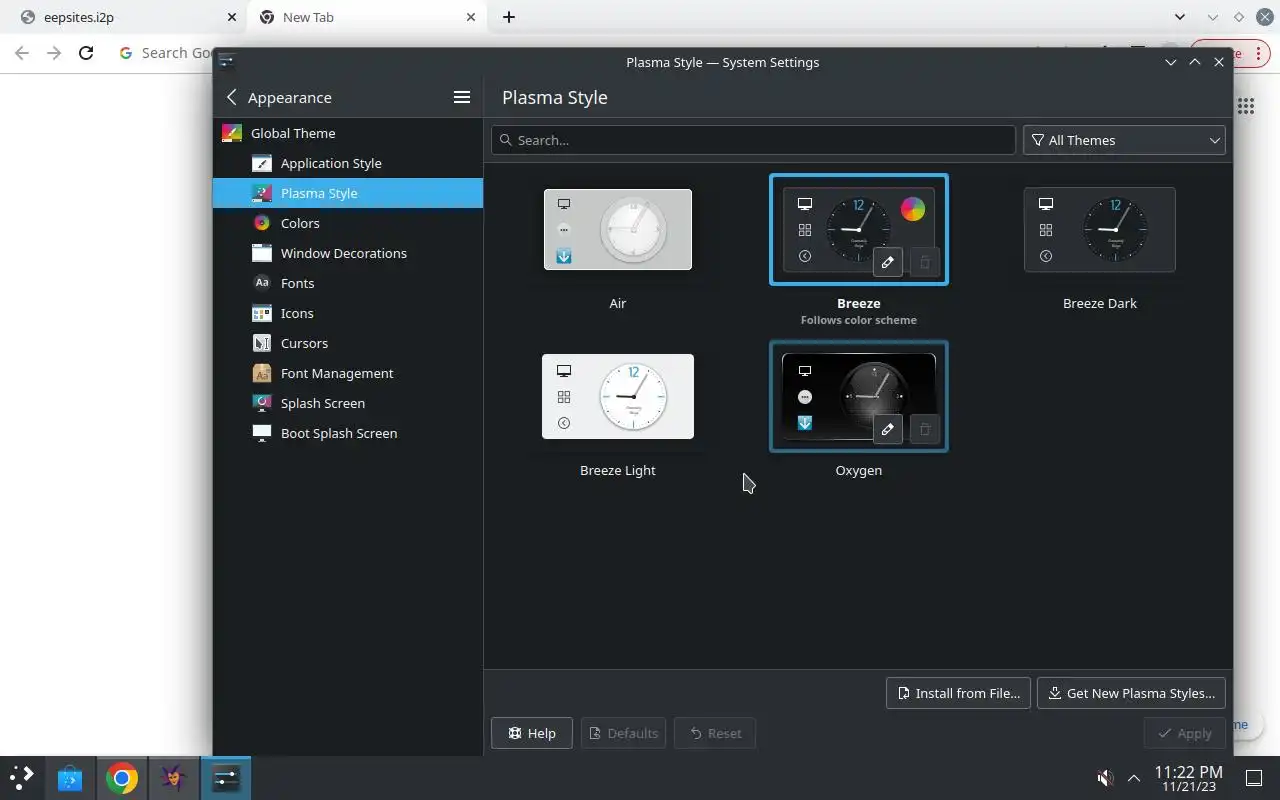
Task: Open Font Management page
Action: [x=348, y=373]
